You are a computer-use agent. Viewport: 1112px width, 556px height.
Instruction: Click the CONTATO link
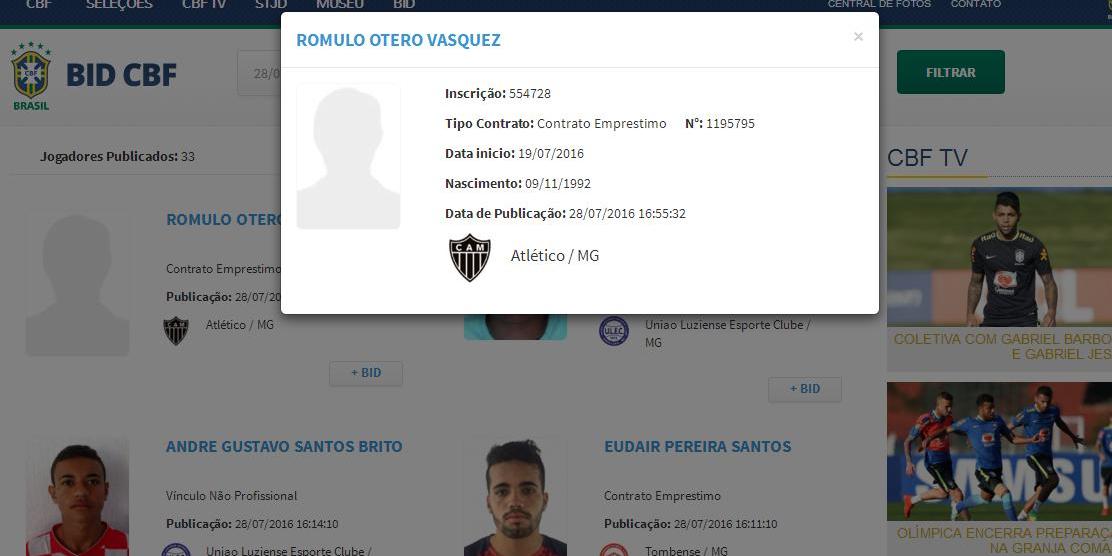[976, 4]
